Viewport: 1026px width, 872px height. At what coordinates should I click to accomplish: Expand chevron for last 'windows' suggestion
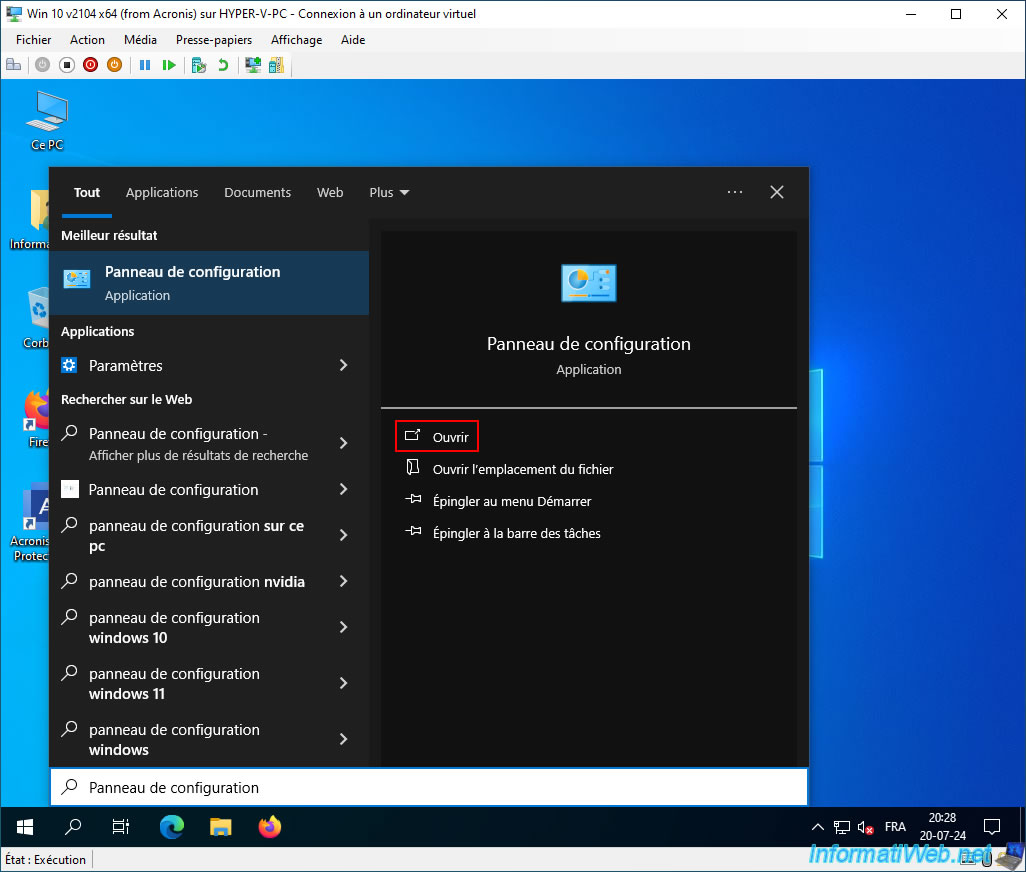pos(344,739)
